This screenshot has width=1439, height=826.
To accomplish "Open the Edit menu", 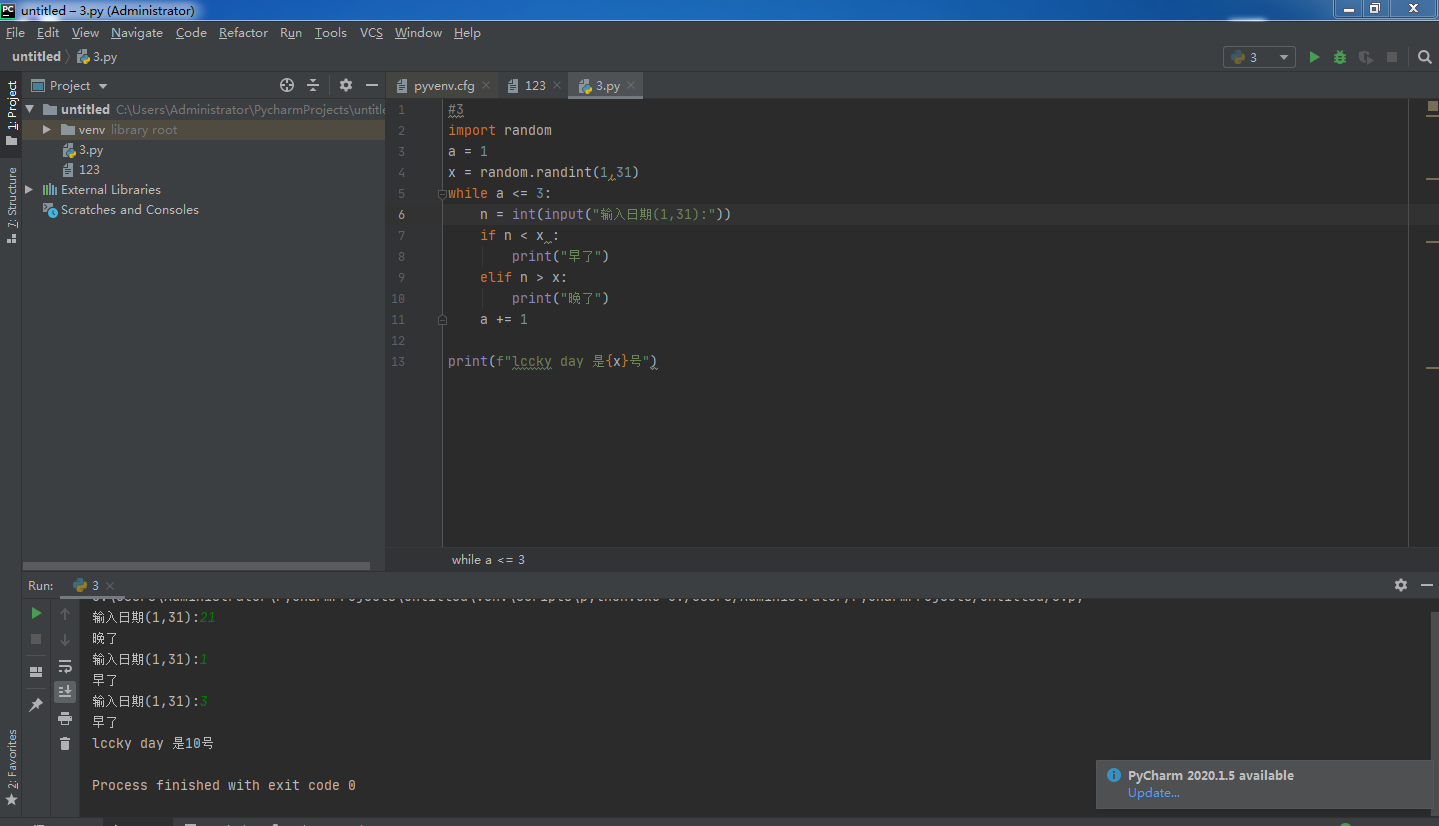I will pyautogui.click(x=48, y=33).
